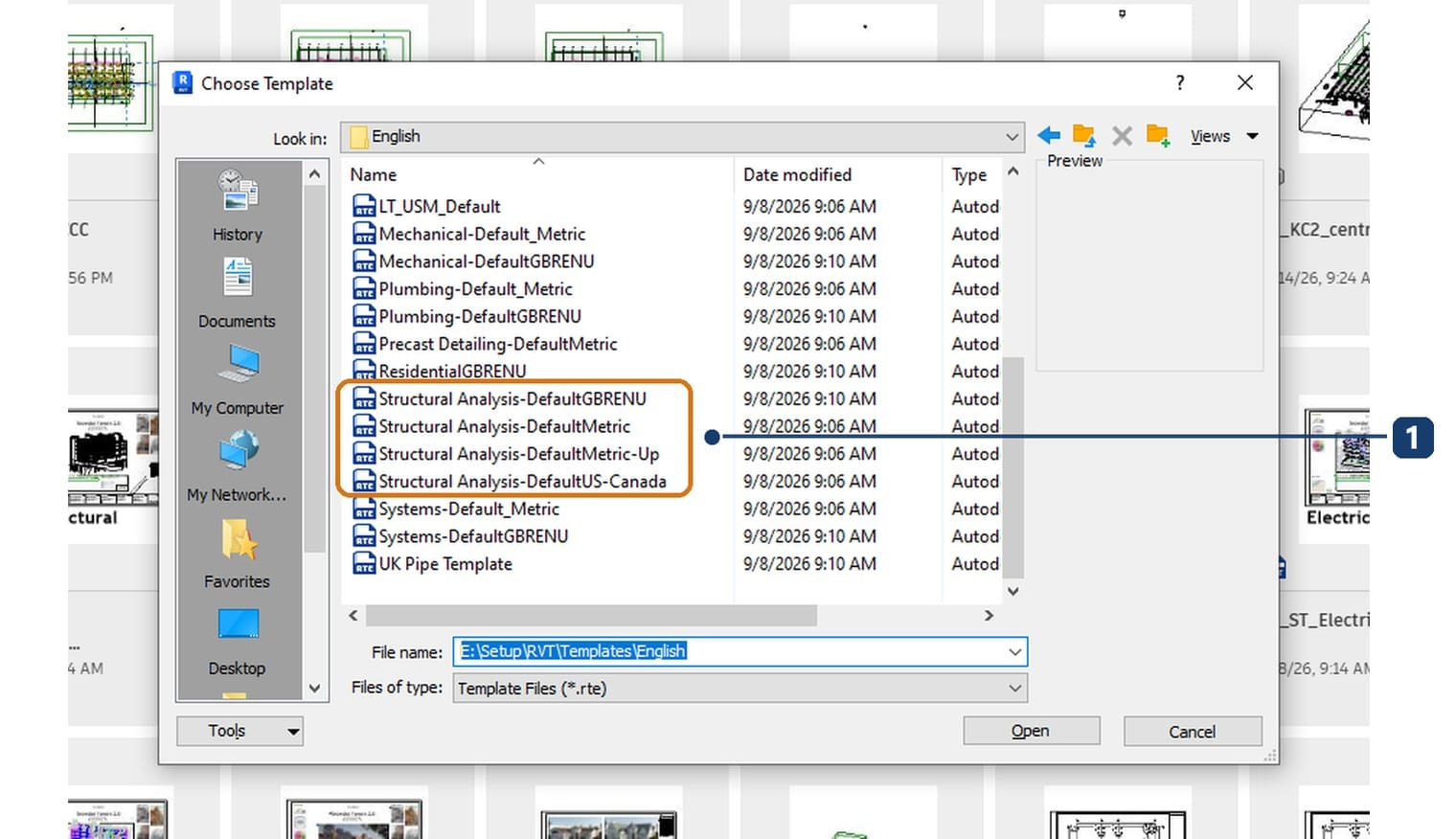Click the LT_USM_Default file icon
1456x839 pixels.
click(x=364, y=206)
